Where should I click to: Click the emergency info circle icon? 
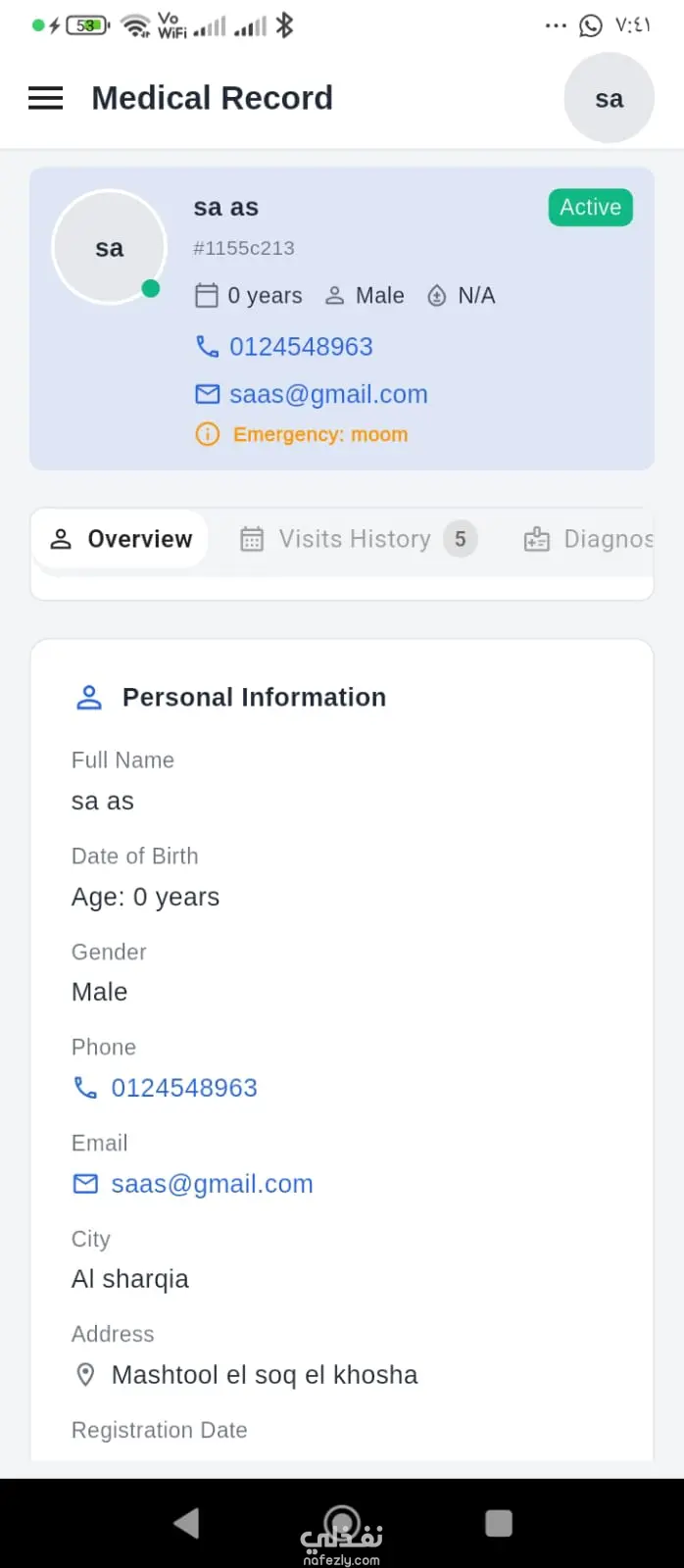tap(207, 434)
